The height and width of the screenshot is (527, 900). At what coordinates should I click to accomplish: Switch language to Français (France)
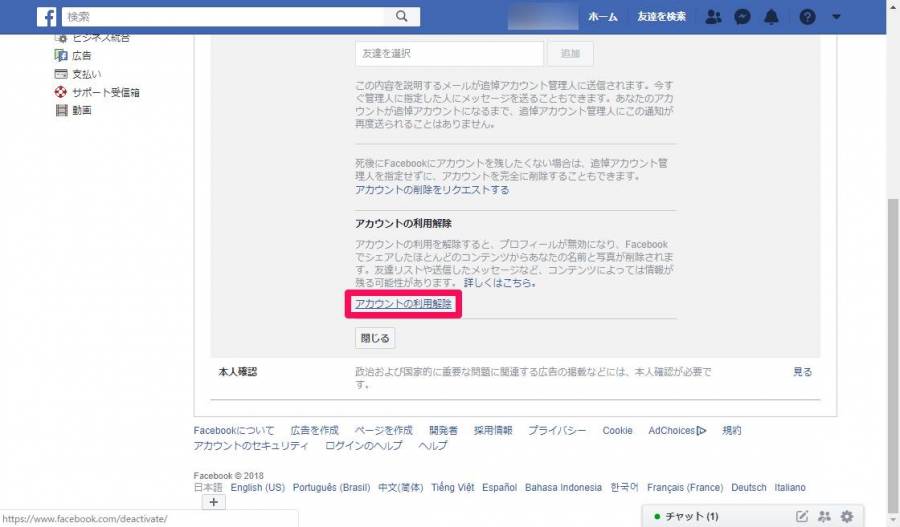point(685,487)
